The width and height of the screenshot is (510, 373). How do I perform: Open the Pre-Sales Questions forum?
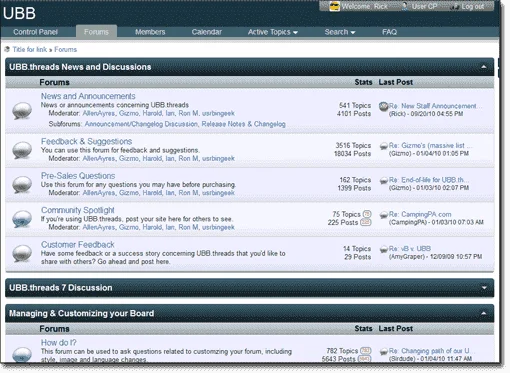click(x=78, y=176)
